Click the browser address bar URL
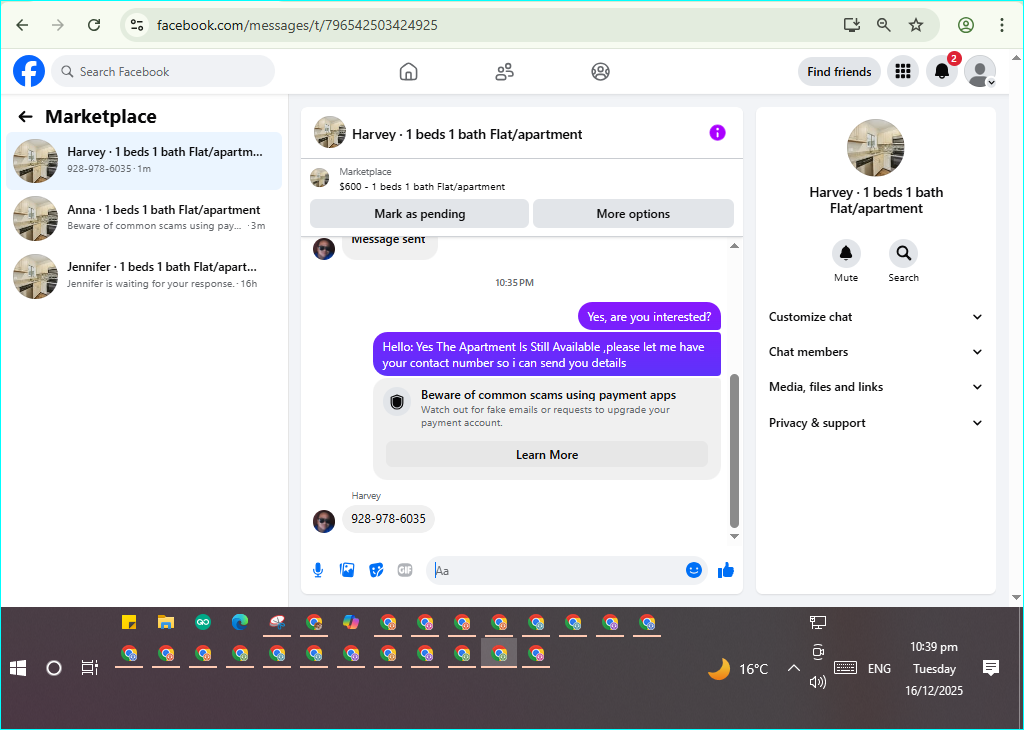Screen dimensions: 1024x730 [x=297, y=25]
